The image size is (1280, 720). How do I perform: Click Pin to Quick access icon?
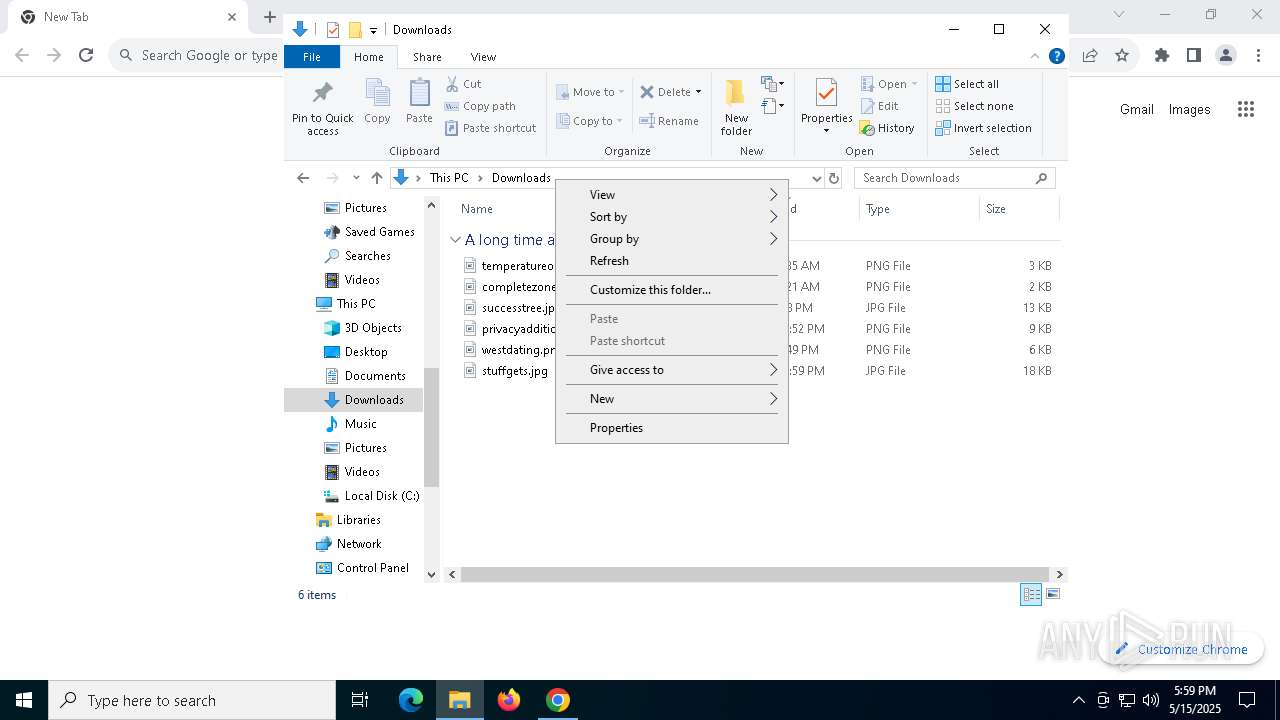point(322,108)
